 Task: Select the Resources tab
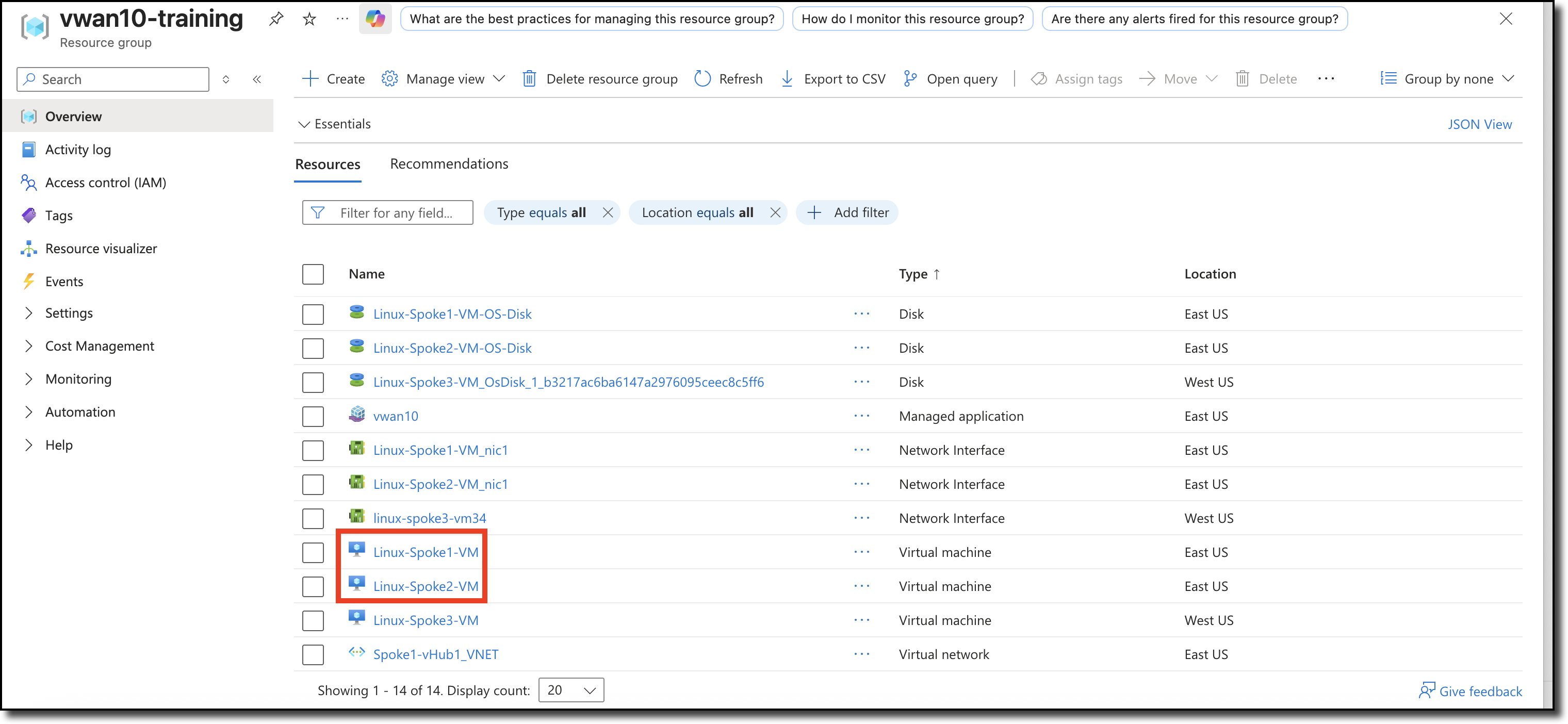(x=328, y=163)
